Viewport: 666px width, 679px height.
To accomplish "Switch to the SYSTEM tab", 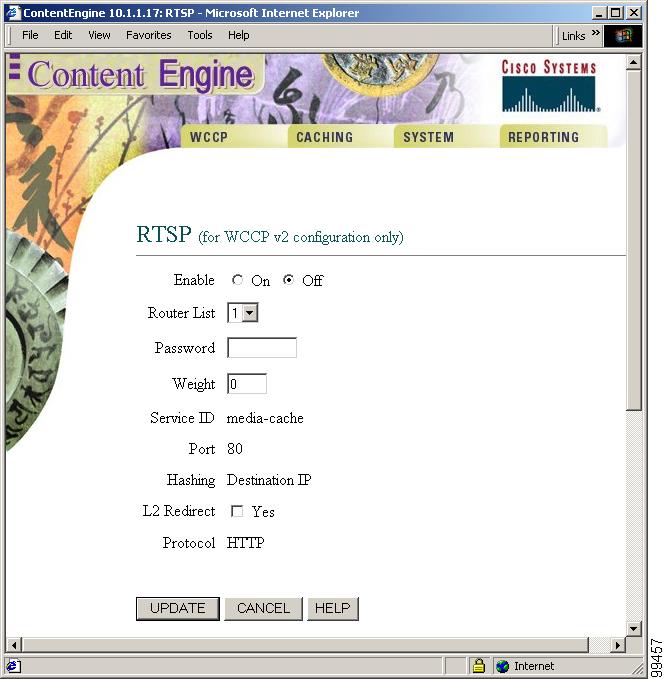I will point(447,137).
